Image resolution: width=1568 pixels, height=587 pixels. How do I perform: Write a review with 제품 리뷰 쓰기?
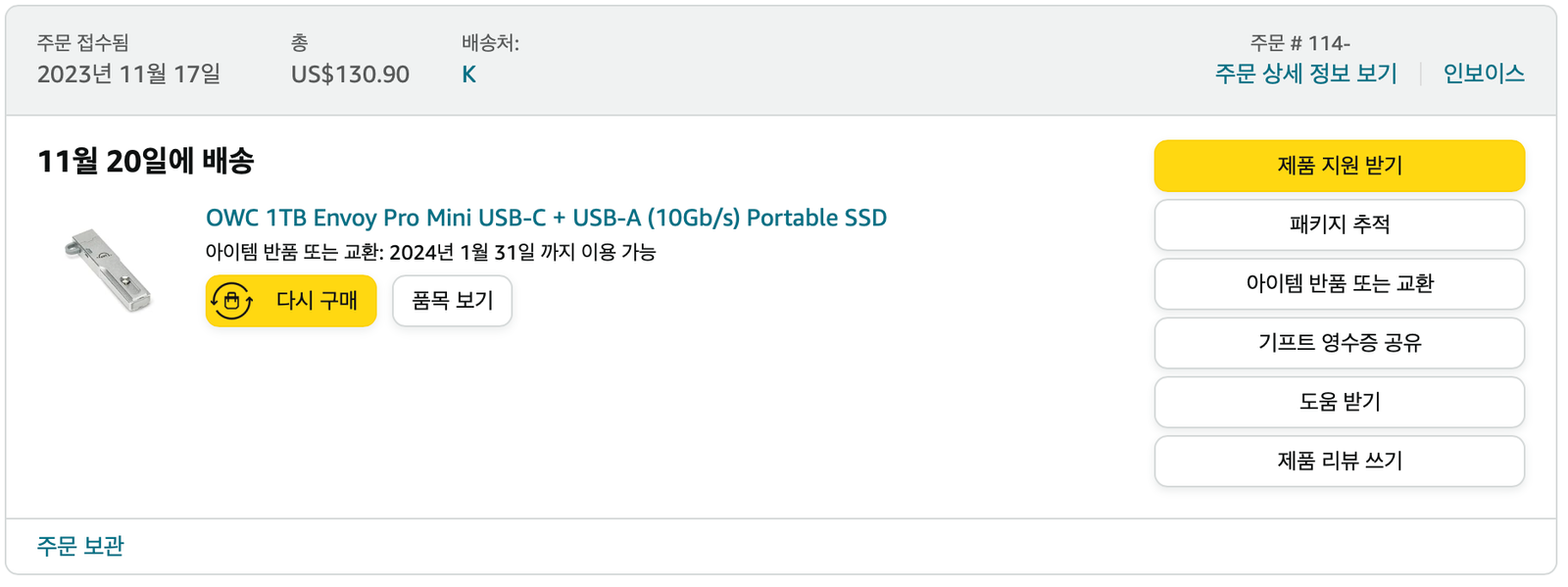pos(1339,461)
